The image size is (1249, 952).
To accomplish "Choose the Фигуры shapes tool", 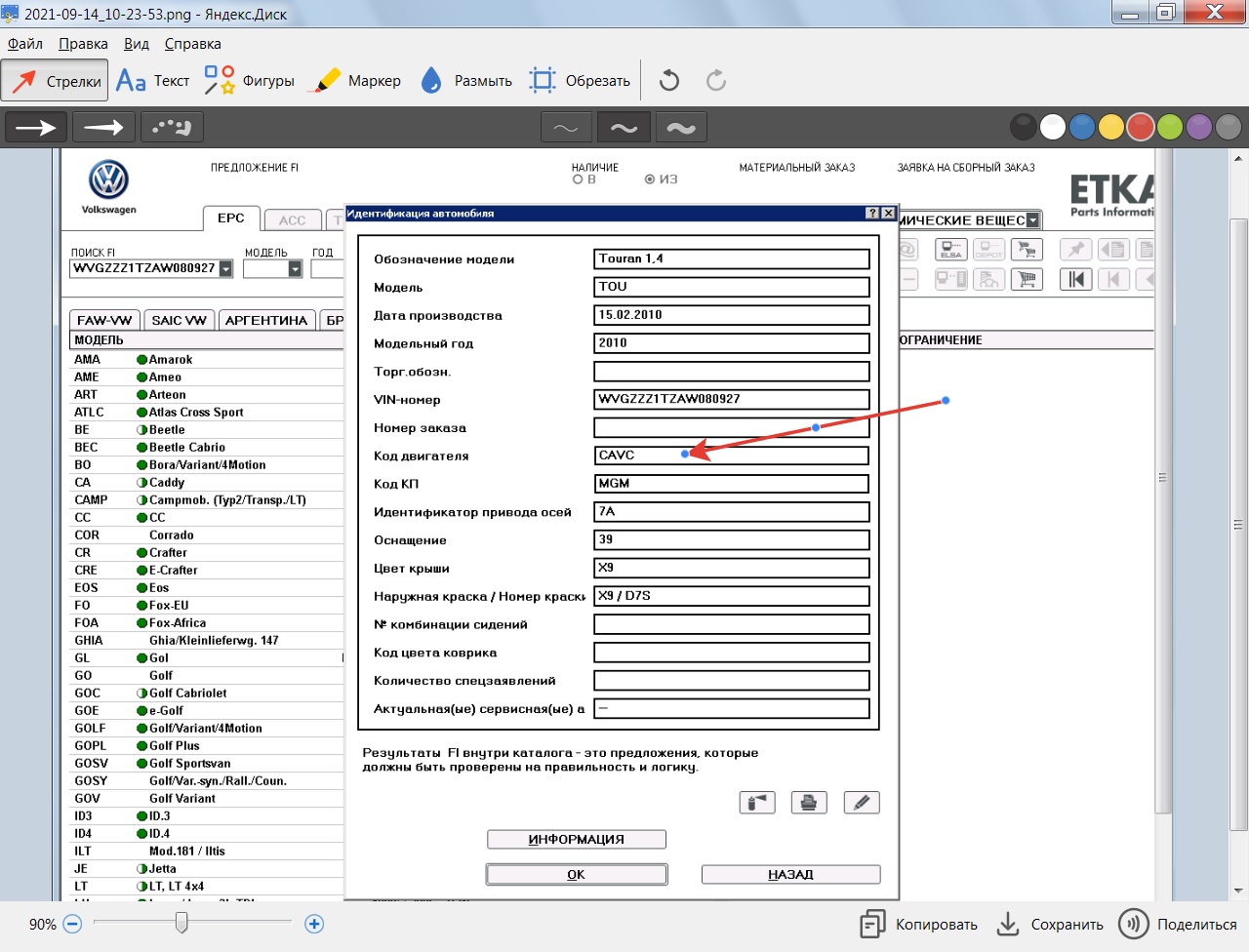I will tap(249, 81).
